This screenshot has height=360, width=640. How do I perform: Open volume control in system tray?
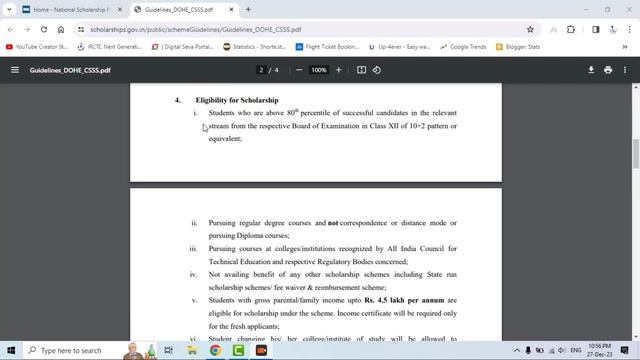(x=562, y=350)
